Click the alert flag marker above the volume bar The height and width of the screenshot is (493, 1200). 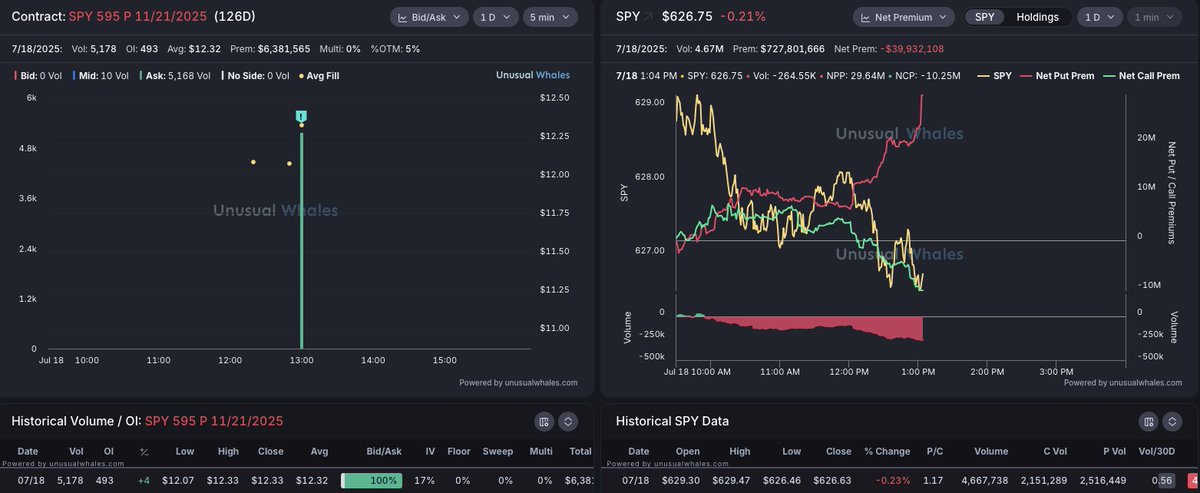click(x=301, y=117)
